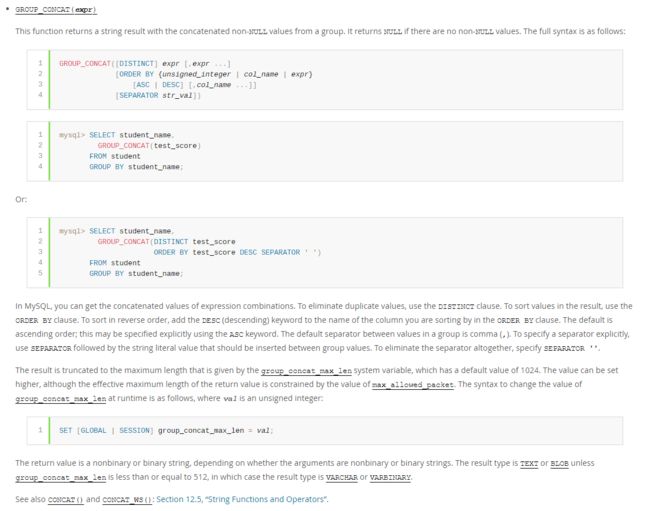
Task: Click the TEXT result type link
Action: pos(529,463)
